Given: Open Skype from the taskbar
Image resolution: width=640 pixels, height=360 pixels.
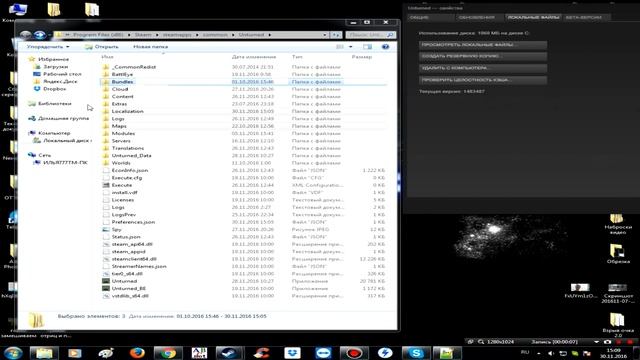Looking at the screenshot, I should pyautogui.click(x=416, y=353).
